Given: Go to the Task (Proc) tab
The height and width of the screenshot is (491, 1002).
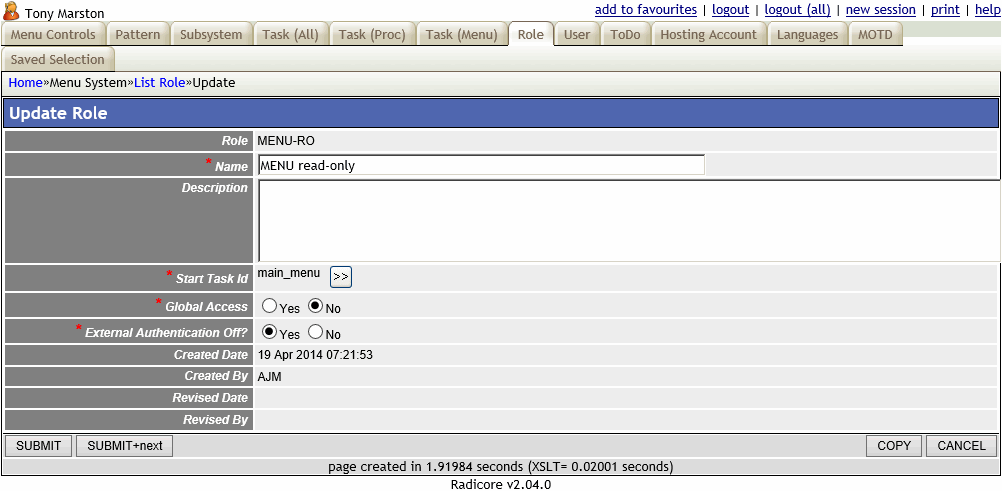Looking at the screenshot, I should point(372,35).
